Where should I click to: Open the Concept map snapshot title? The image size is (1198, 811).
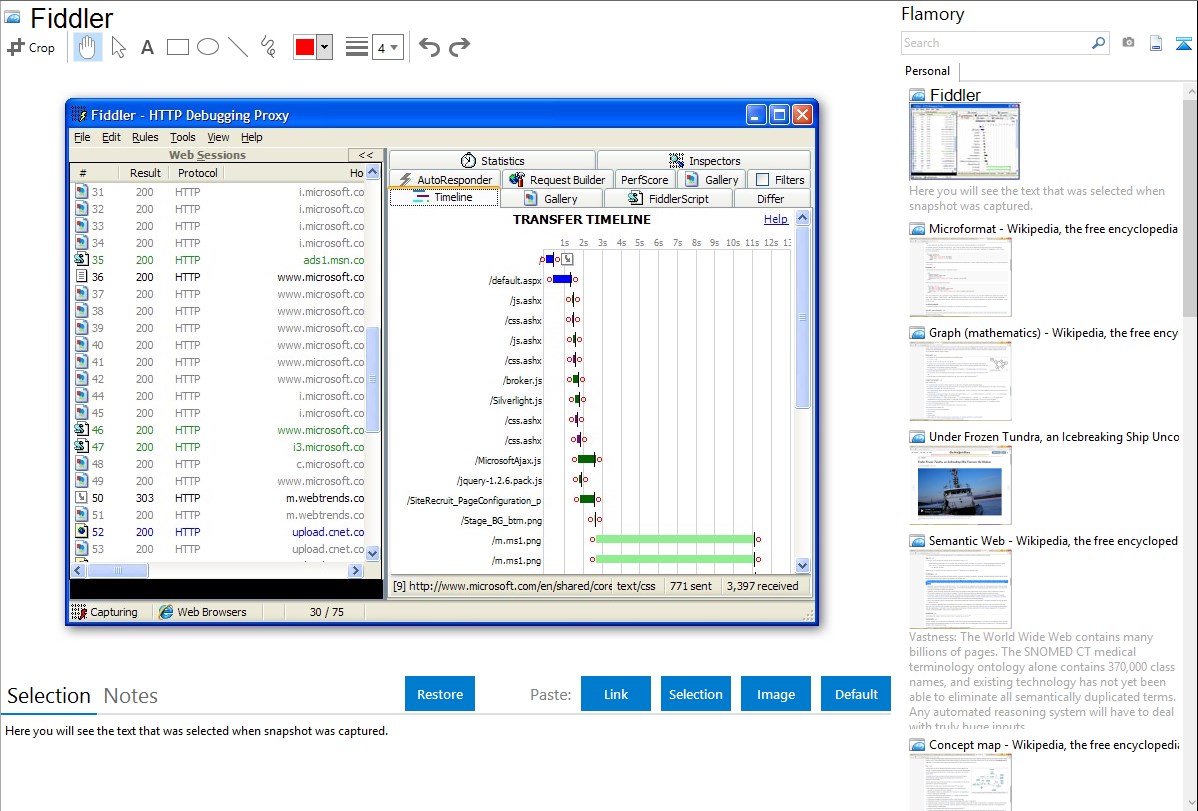click(1054, 745)
